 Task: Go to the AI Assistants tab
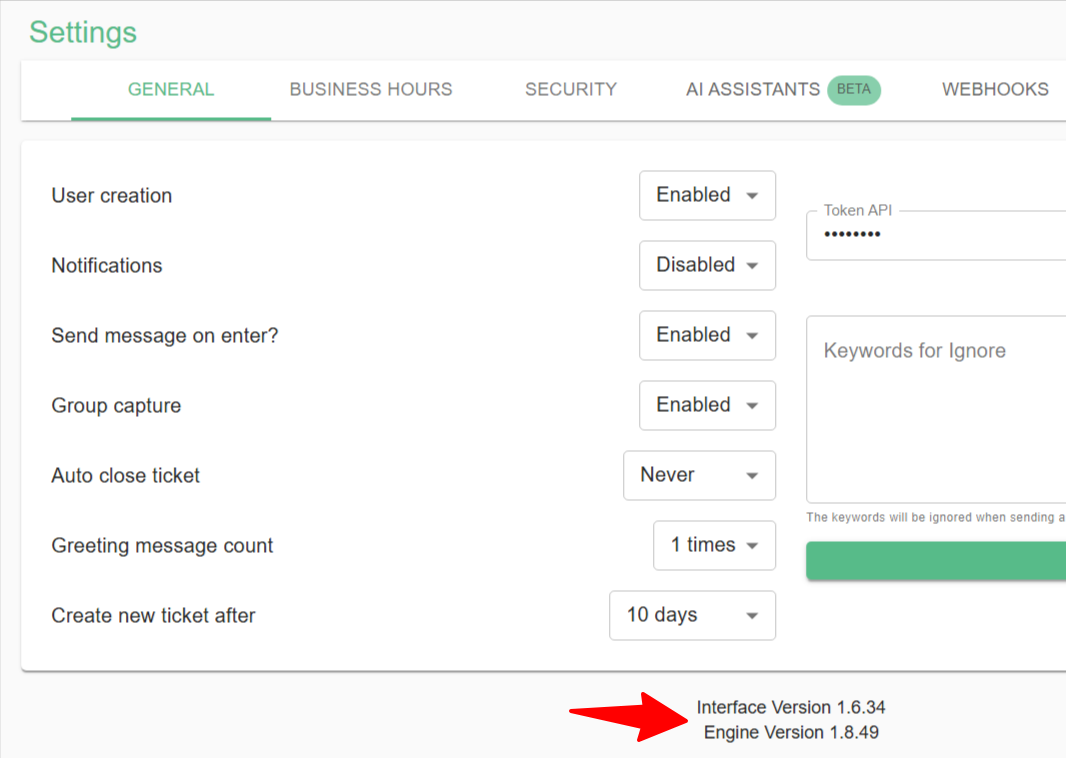(752, 89)
